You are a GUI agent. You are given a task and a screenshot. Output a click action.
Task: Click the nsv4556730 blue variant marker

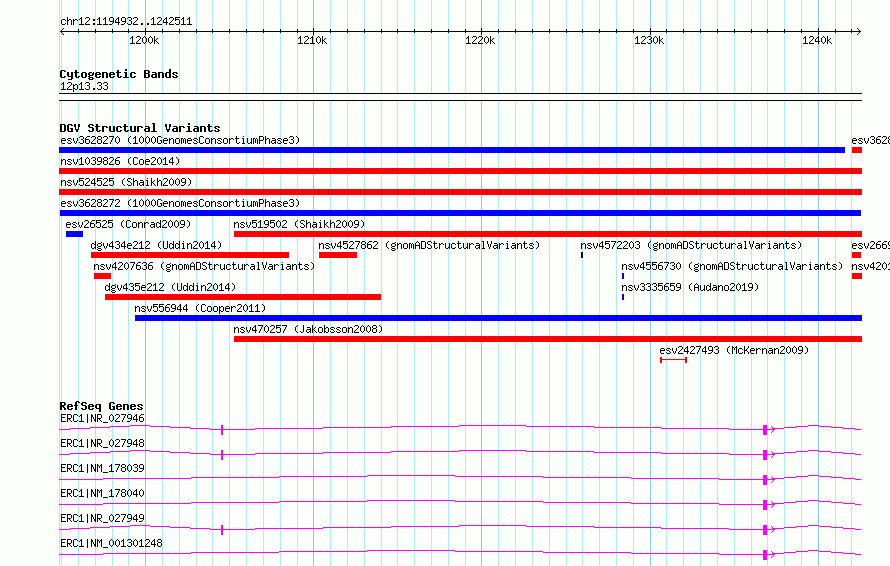click(x=623, y=276)
